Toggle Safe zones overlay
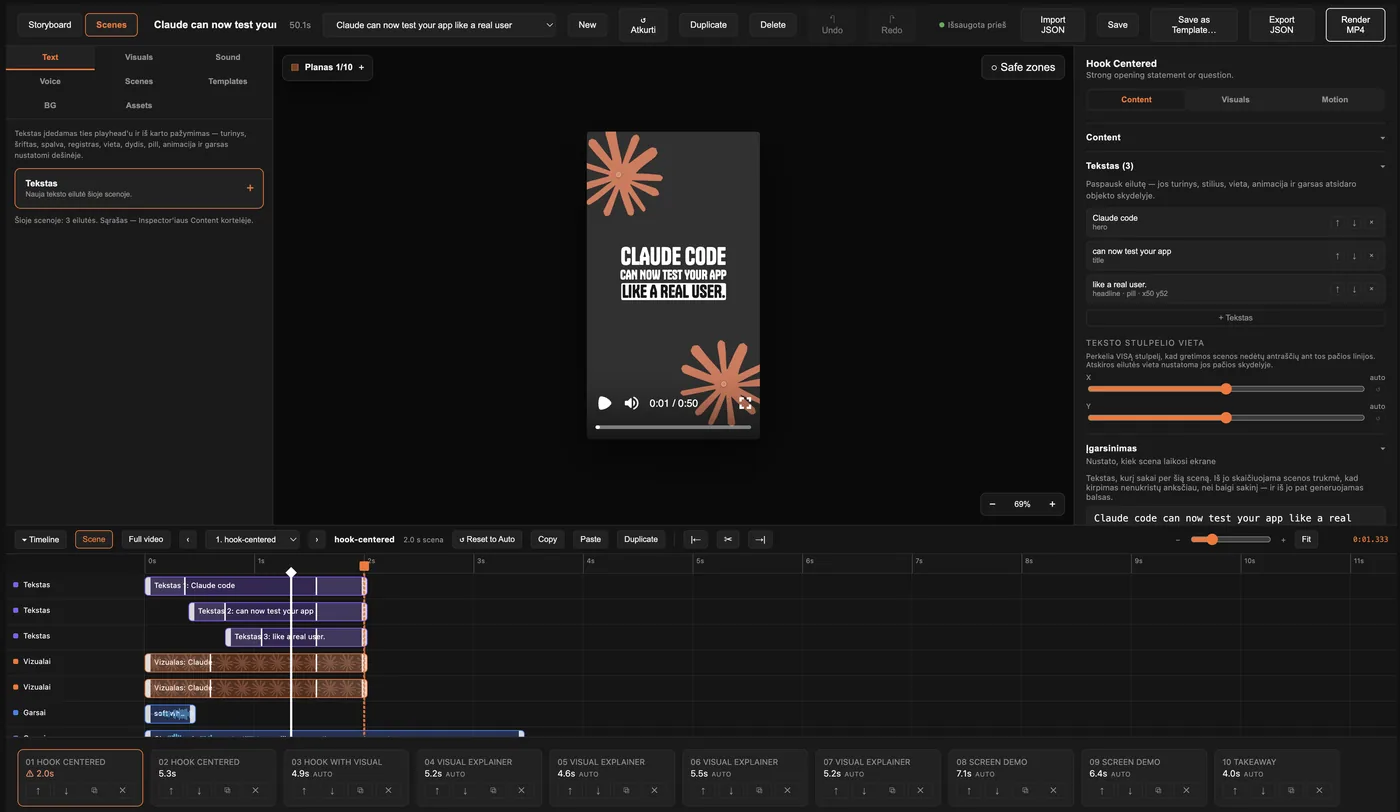1400x812 pixels. tap(1022, 67)
